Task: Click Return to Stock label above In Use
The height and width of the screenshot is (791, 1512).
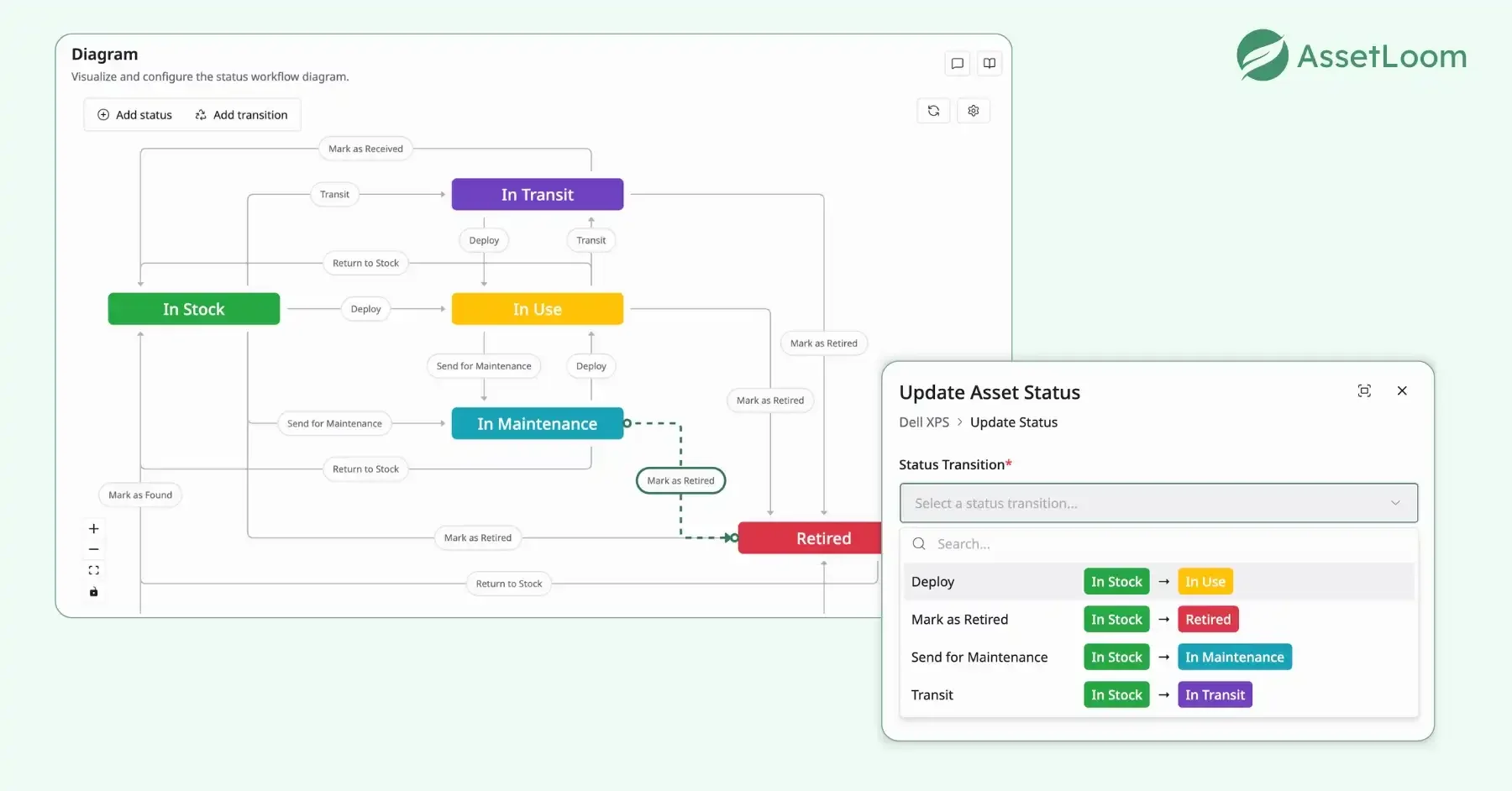Action: tap(365, 263)
